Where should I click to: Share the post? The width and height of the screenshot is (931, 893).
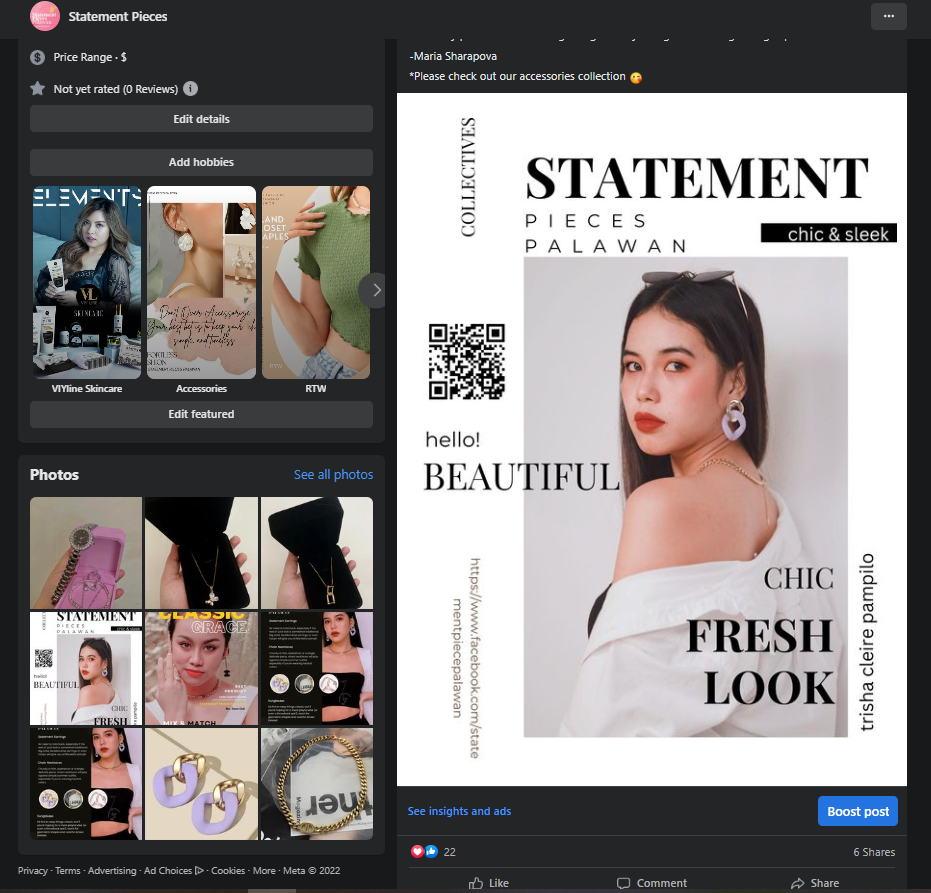click(x=815, y=883)
